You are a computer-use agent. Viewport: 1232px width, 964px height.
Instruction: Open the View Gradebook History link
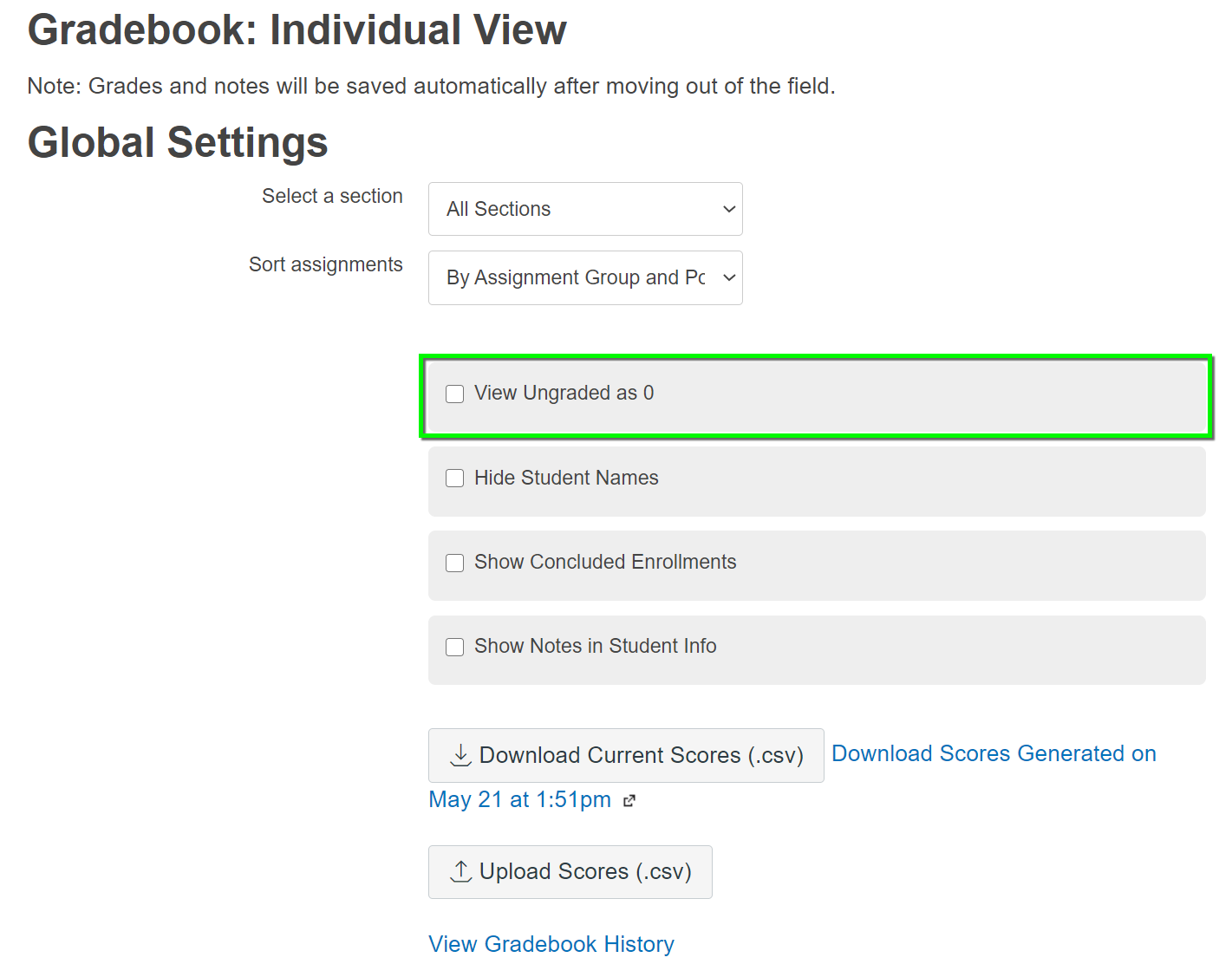pyautogui.click(x=551, y=943)
